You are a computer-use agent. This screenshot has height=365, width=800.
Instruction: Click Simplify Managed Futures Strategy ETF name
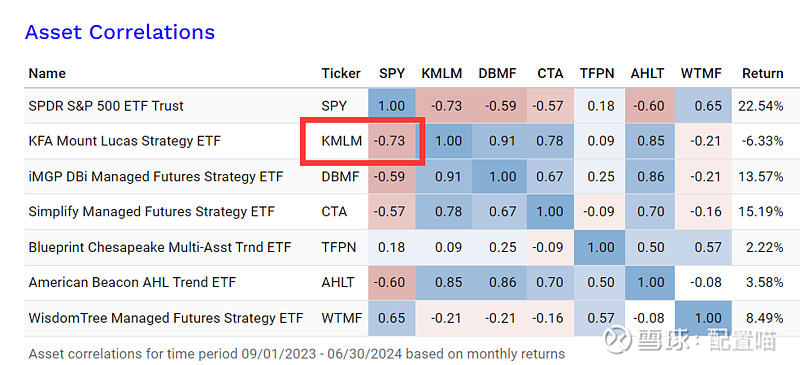(152, 211)
